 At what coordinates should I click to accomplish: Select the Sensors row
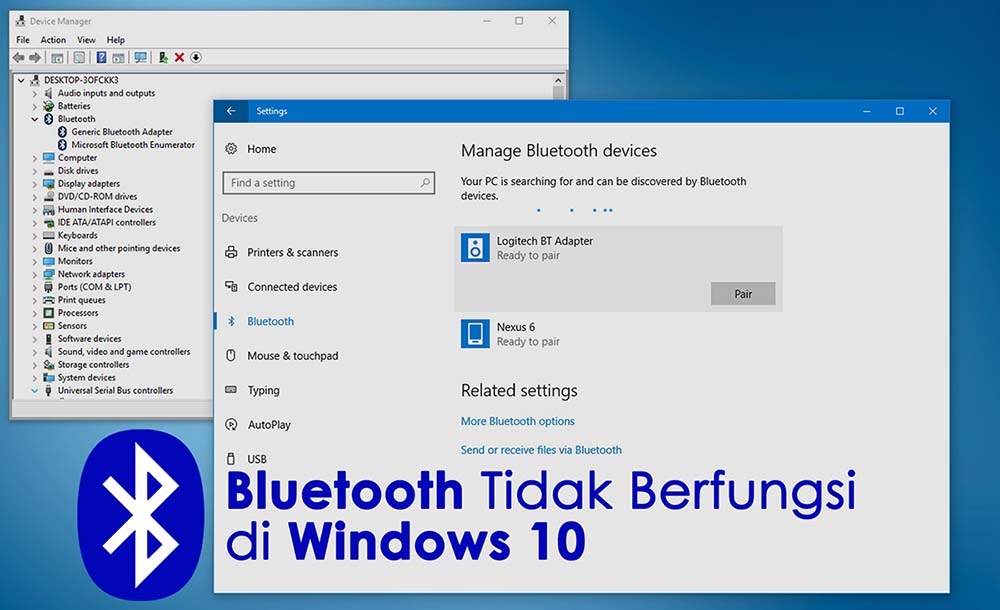[x=72, y=325]
